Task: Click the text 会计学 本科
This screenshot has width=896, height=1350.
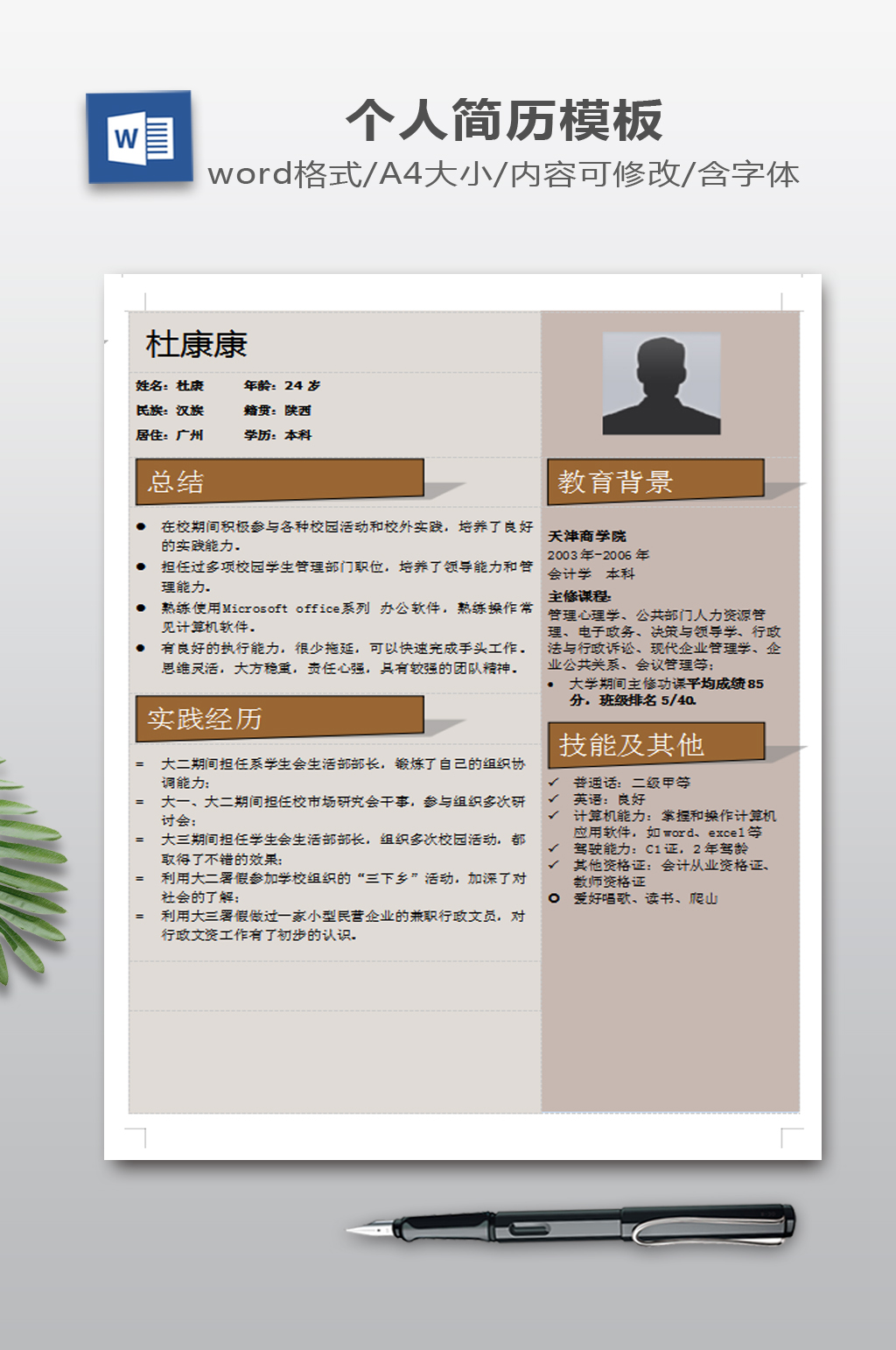Action: (591, 574)
